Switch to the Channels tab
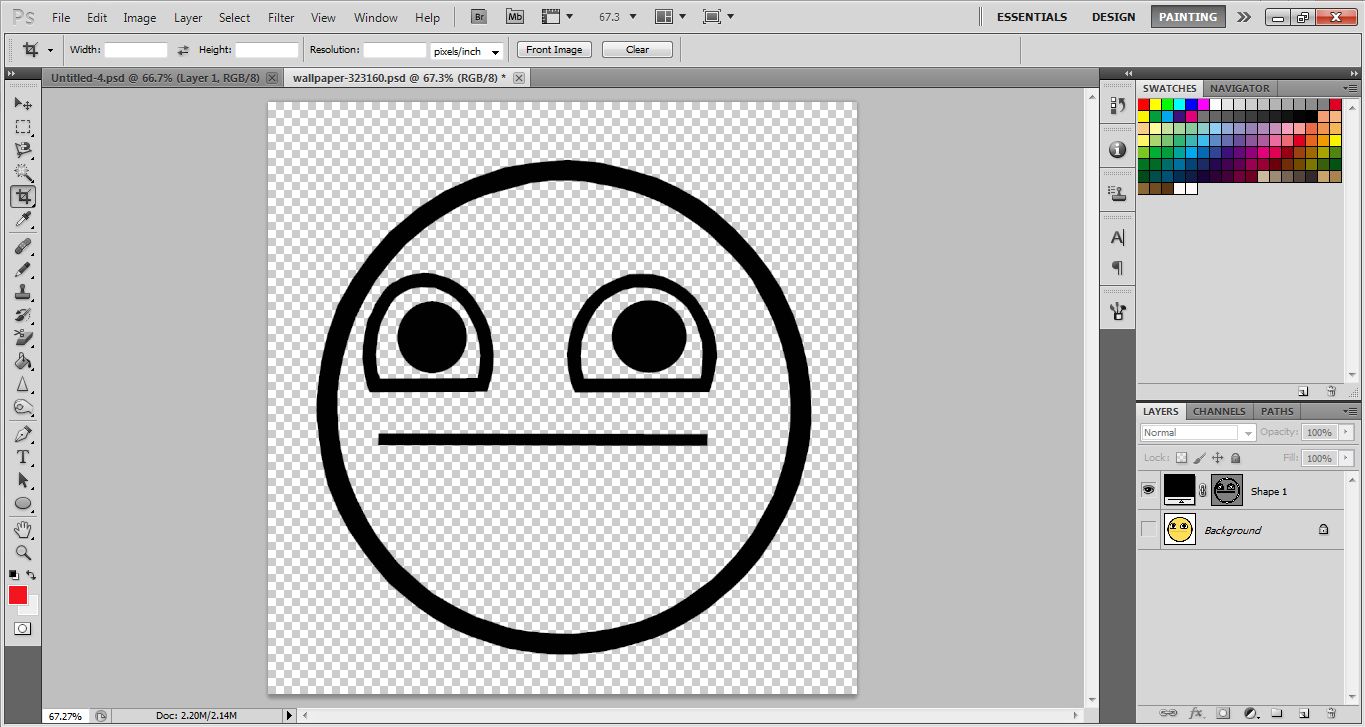The image size is (1365, 727). pyautogui.click(x=1219, y=411)
